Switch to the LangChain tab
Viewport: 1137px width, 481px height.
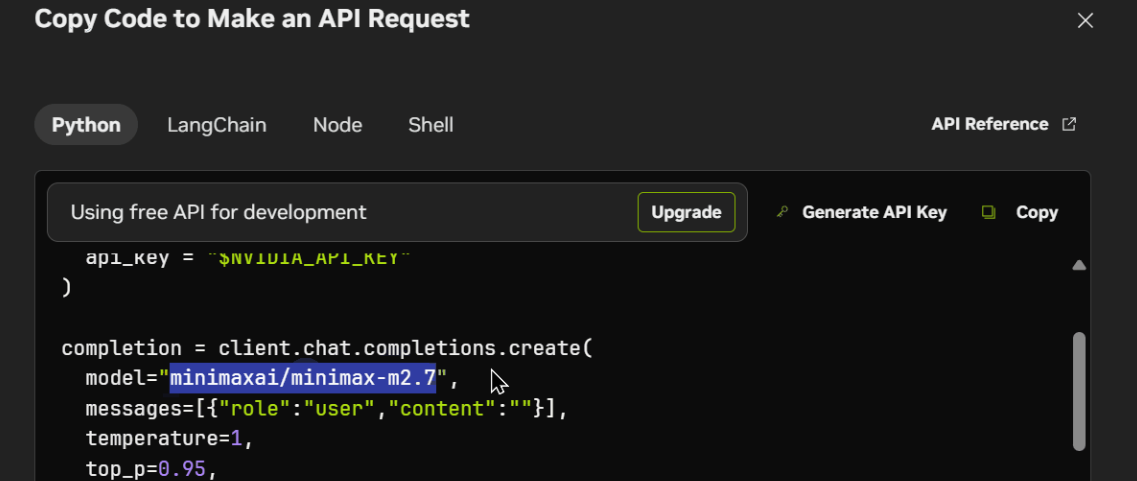(217, 125)
